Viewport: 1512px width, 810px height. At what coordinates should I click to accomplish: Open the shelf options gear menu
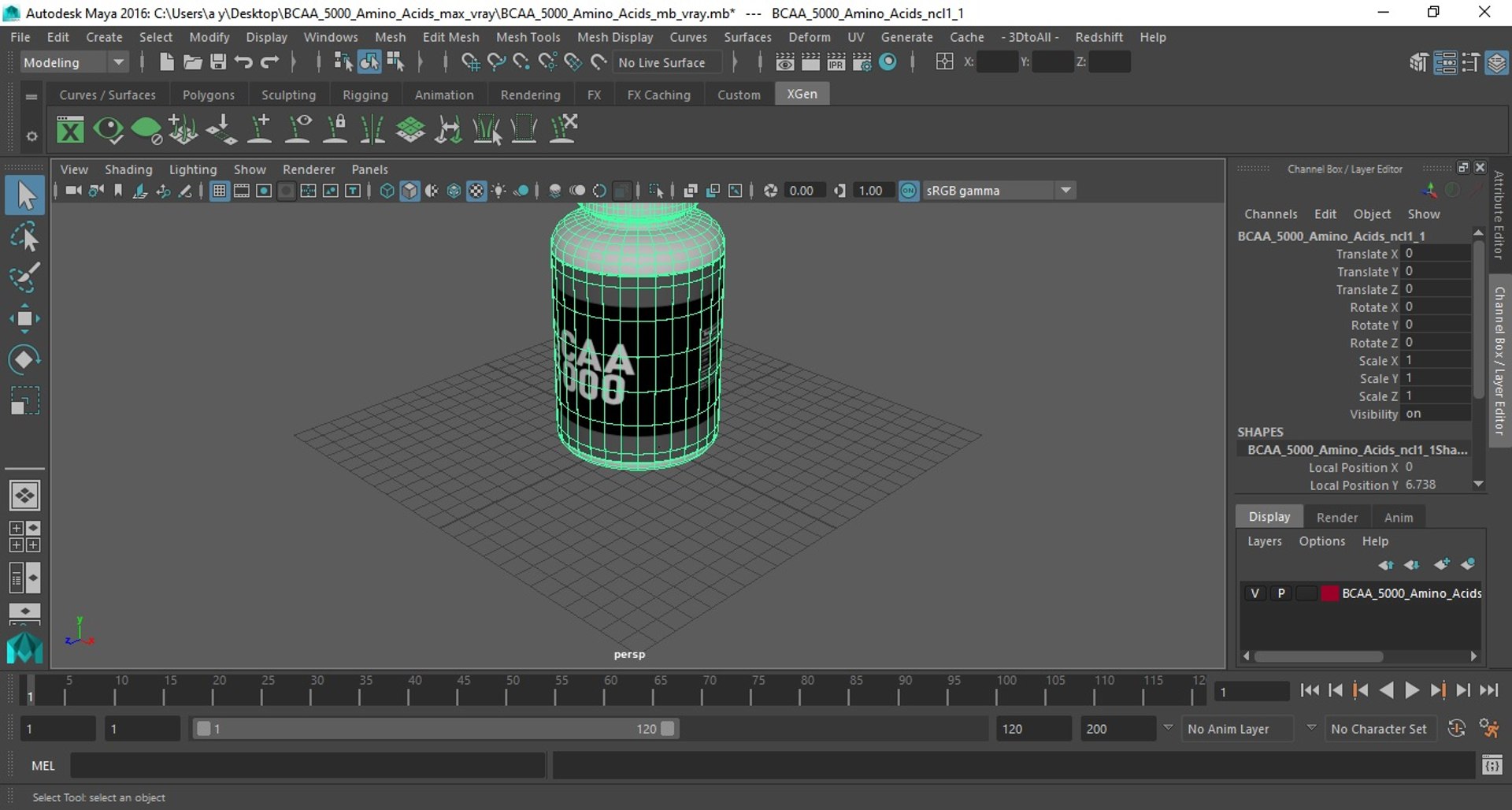click(31, 136)
